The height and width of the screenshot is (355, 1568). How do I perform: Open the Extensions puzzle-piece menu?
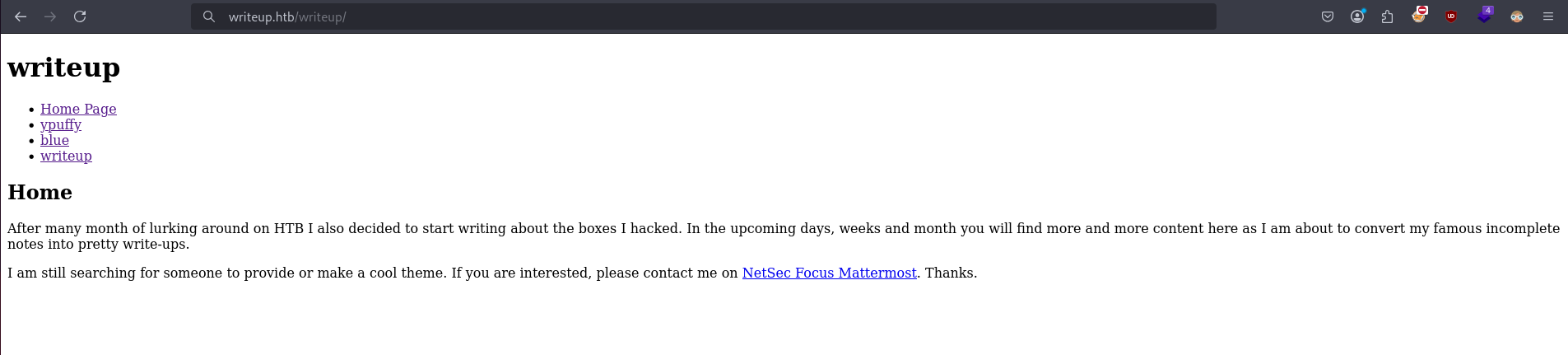[x=1387, y=16]
